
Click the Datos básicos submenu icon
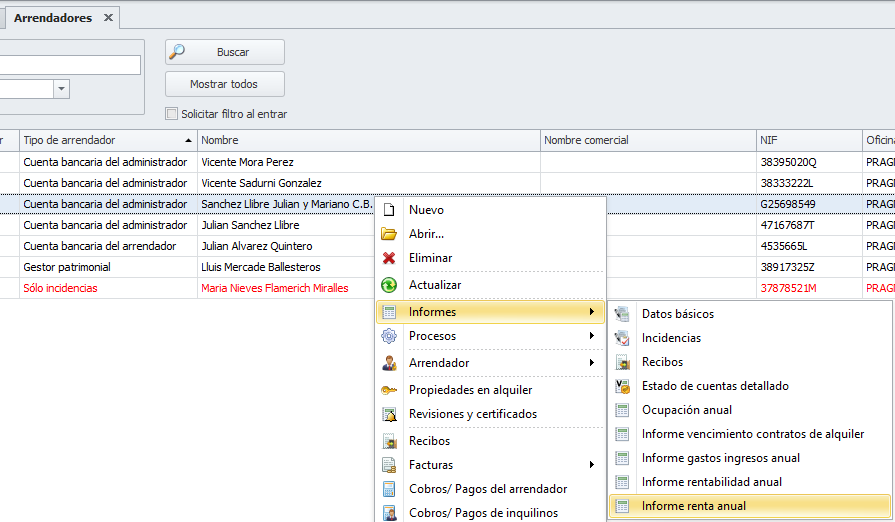point(622,314)
